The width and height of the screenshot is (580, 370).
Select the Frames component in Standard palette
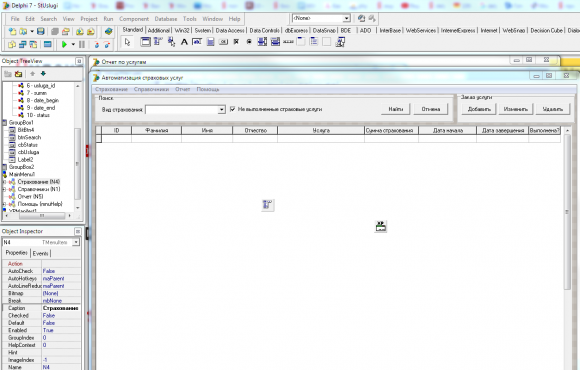145,42
